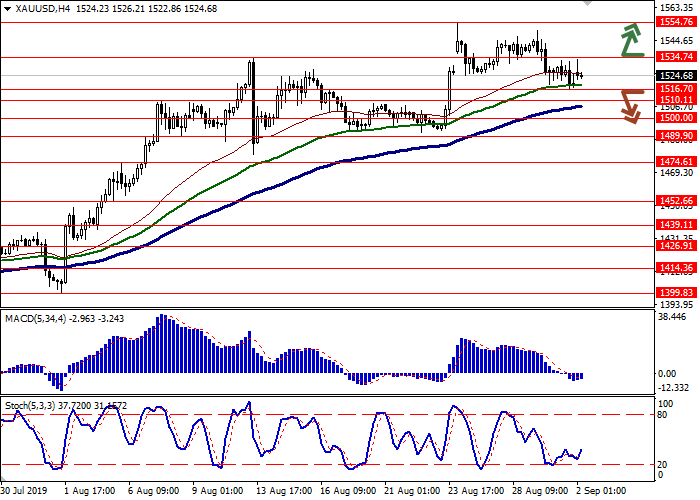Click the 1554.76 resistance price label
This screenshot has width=700, height=500.
676,21
